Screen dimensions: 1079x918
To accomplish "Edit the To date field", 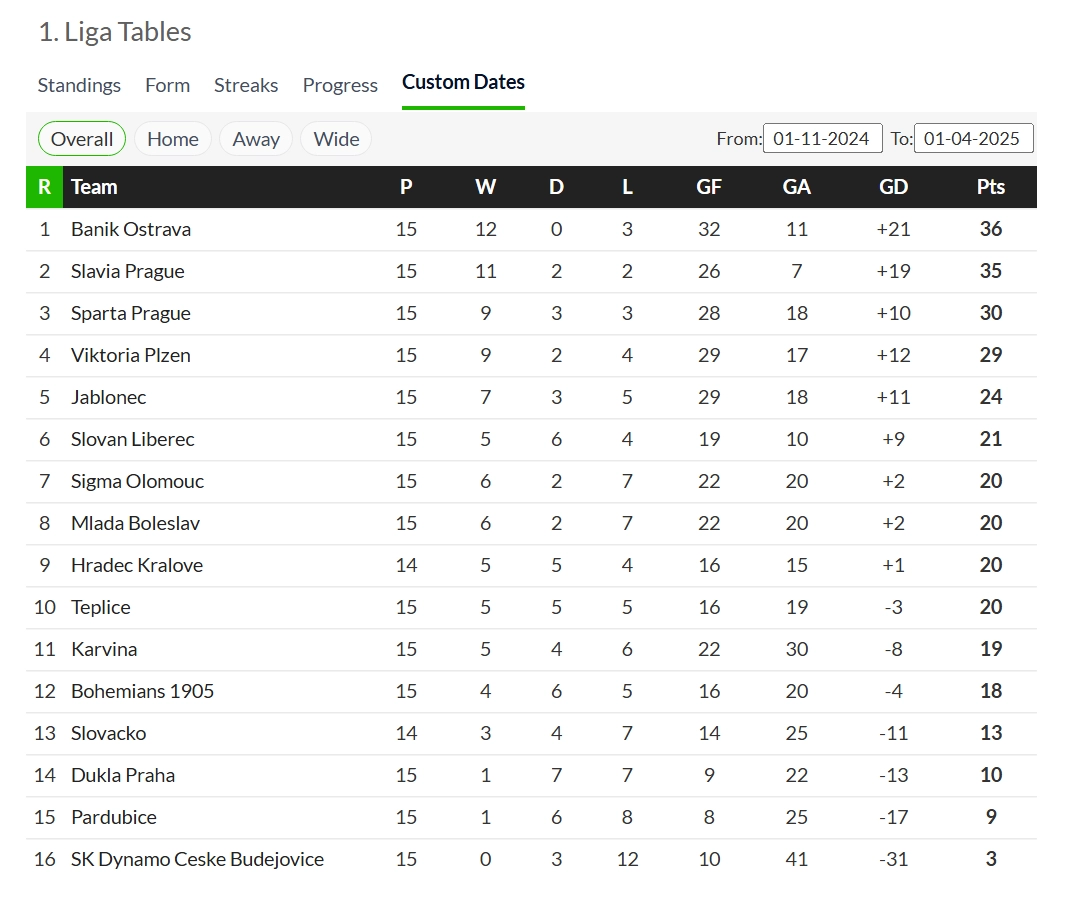I will (973, 139).
